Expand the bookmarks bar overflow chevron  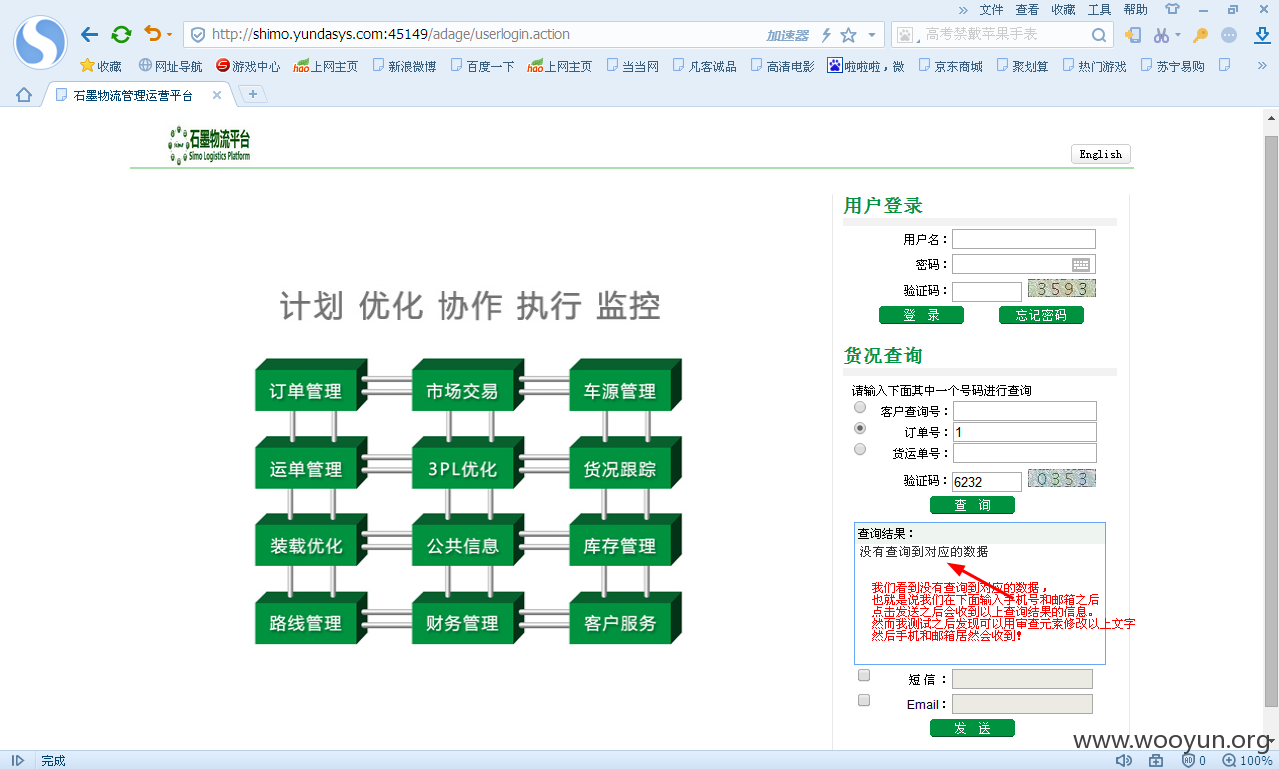point(1262,66)
